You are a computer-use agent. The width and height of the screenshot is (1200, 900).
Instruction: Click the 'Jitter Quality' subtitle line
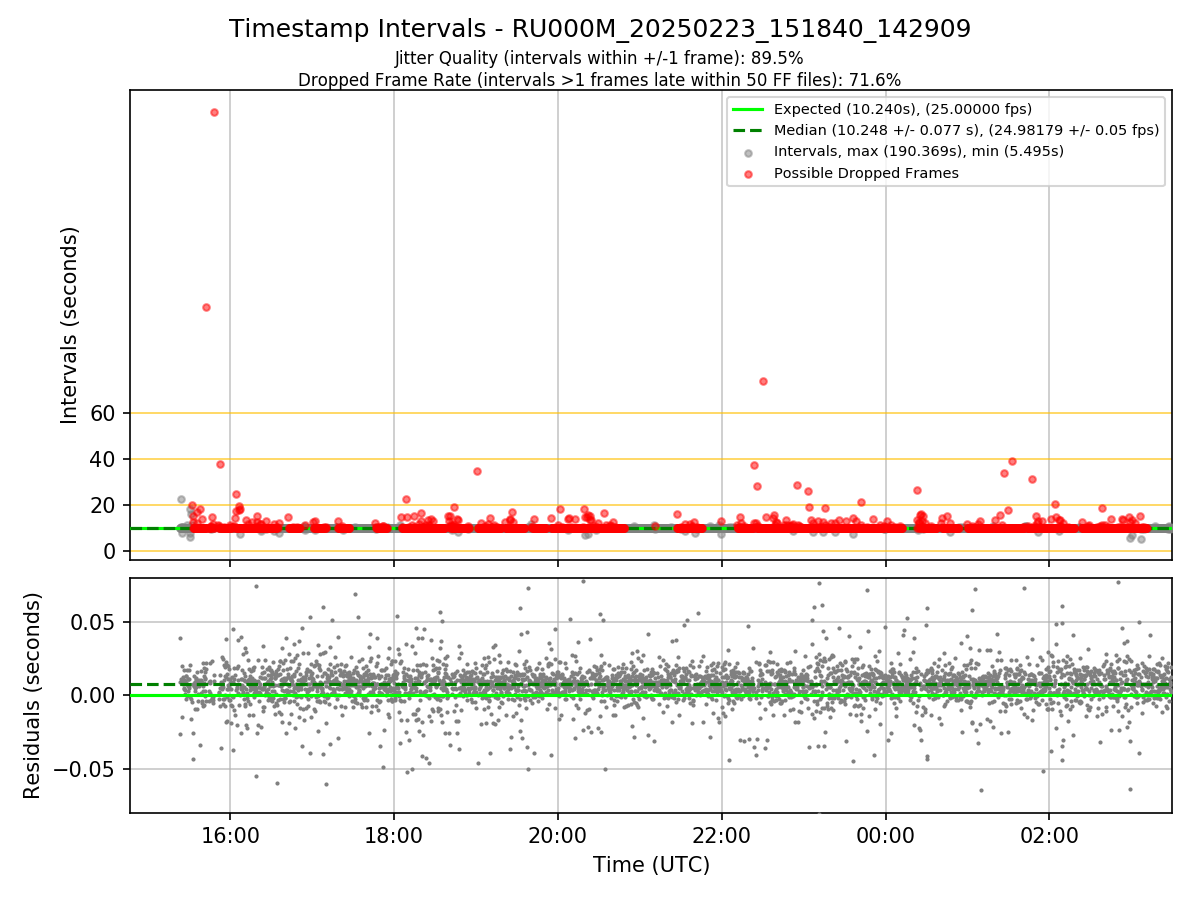(599, 58)
